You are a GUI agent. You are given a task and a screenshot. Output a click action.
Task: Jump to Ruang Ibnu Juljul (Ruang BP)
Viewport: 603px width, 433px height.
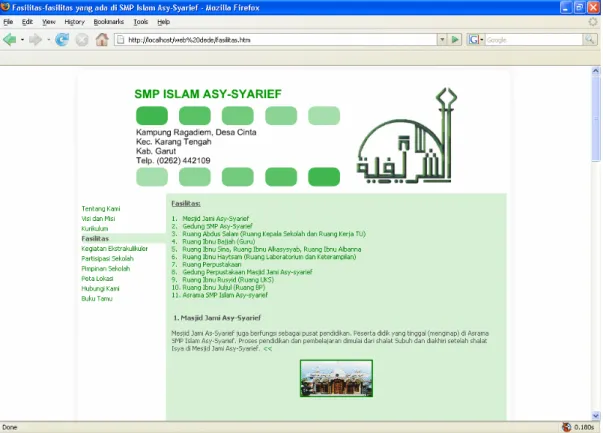click(x=223, y=288)
